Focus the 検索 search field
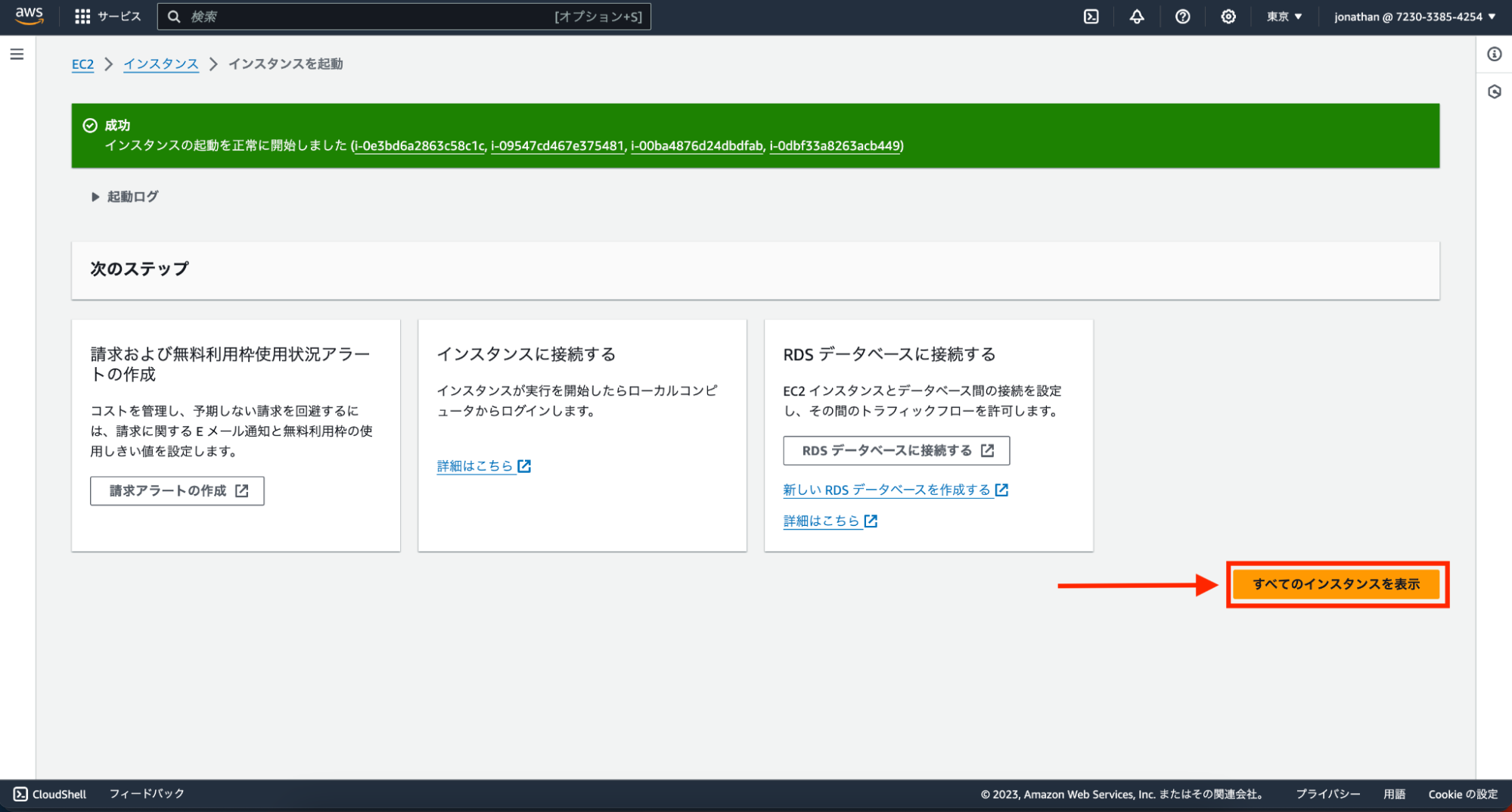The height and width of the screenshot is (812, 1512). (404, 17)
